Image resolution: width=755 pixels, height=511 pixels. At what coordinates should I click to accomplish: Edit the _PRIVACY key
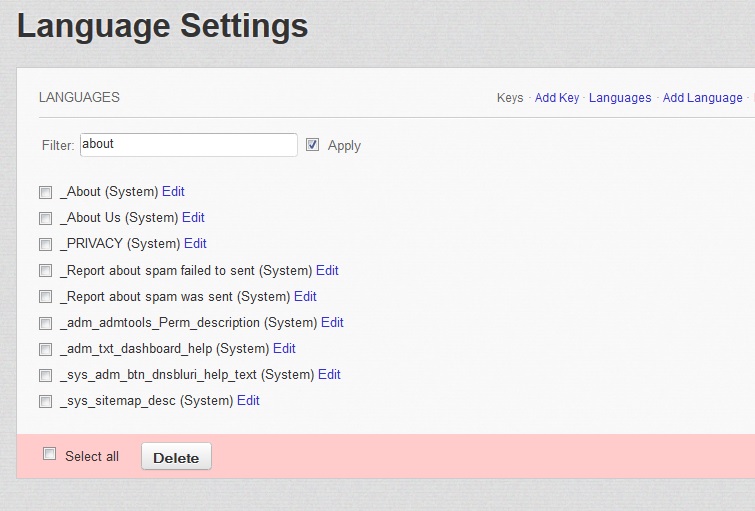pos(195,243)
